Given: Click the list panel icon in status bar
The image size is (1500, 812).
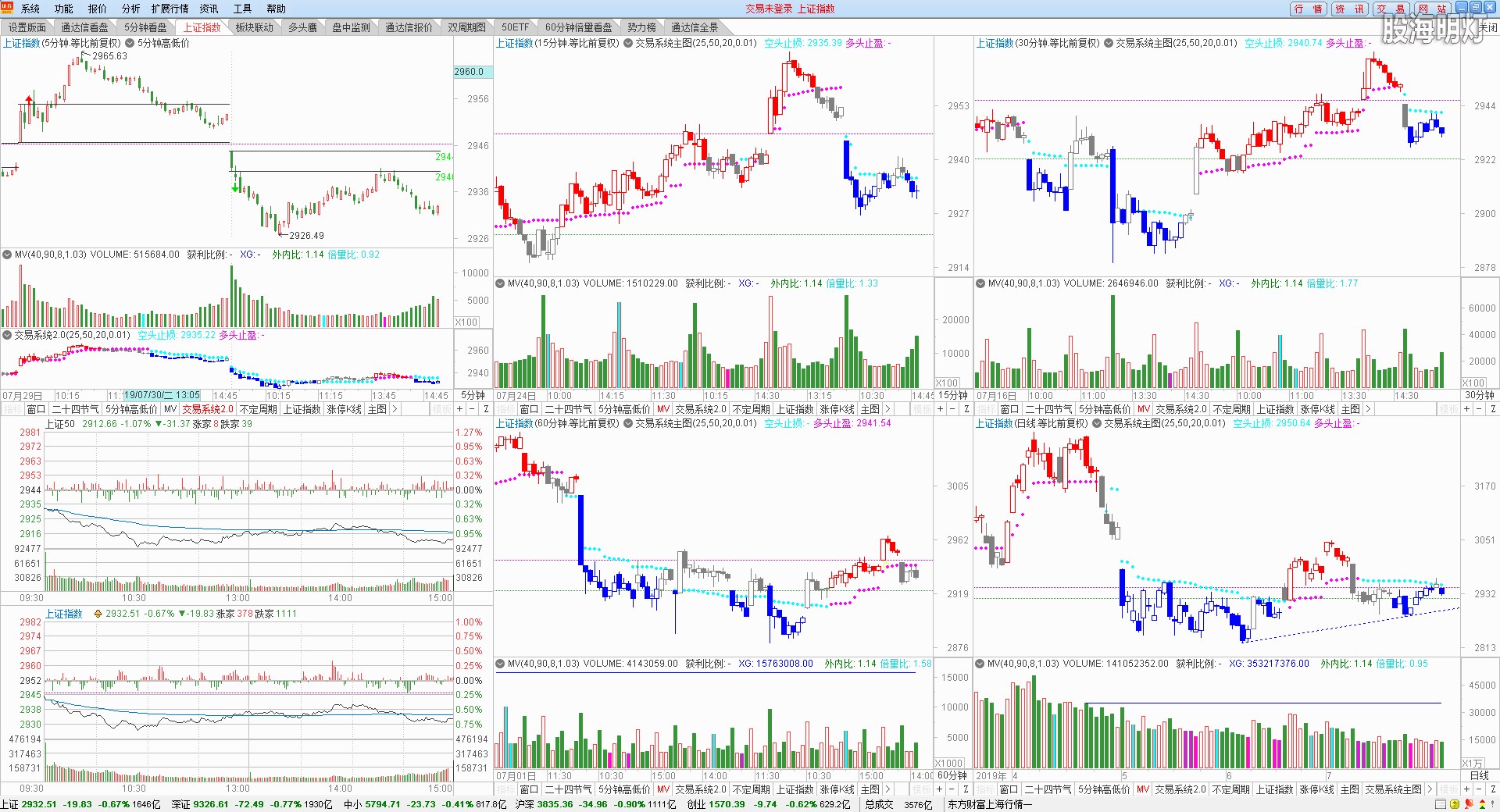Looking at the screenshot, I should point(1441,804).
